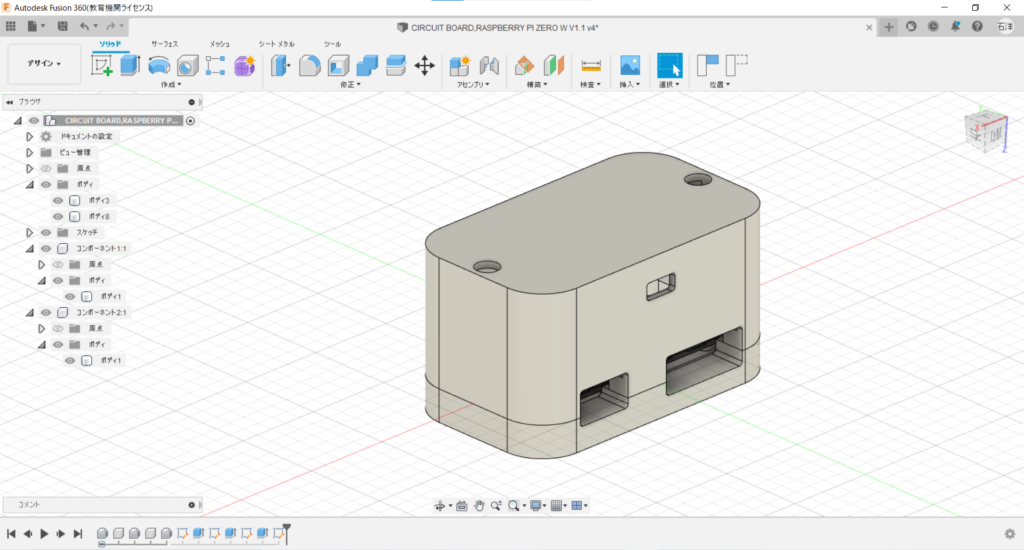Select the Hole tool
Image resolution: width=1024 pixels, height=550 pixels.
click(187, 66)
